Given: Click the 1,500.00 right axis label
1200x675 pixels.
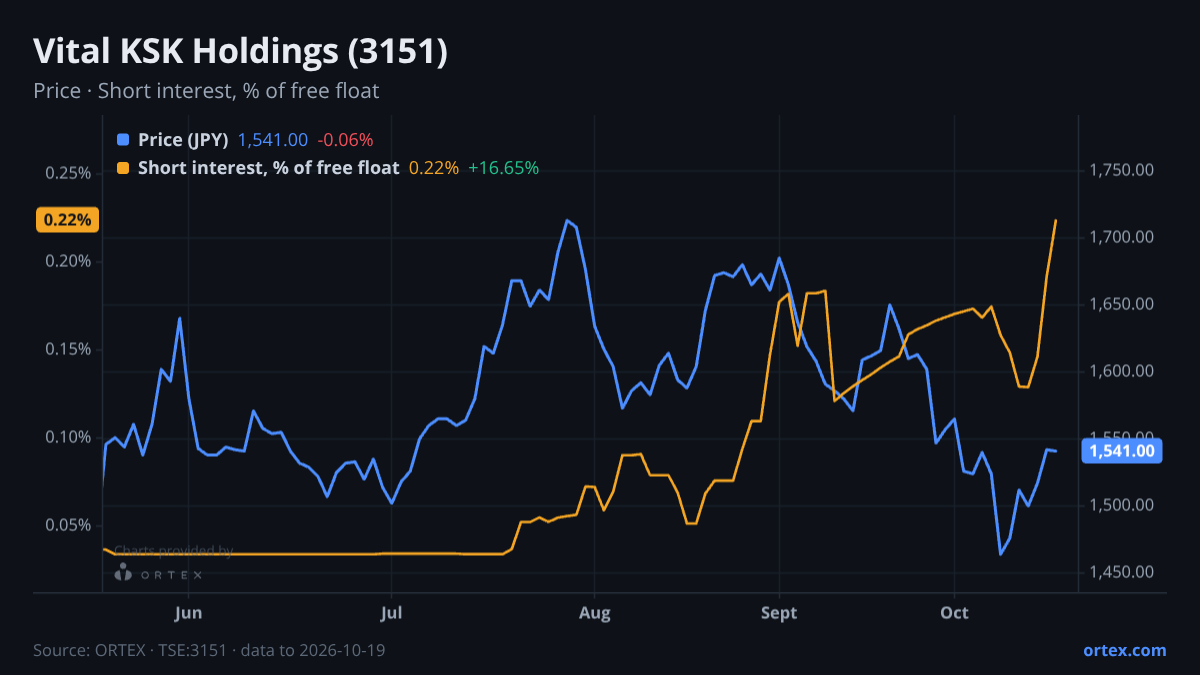Looking at the screenshot, I should click(1122, 505).
